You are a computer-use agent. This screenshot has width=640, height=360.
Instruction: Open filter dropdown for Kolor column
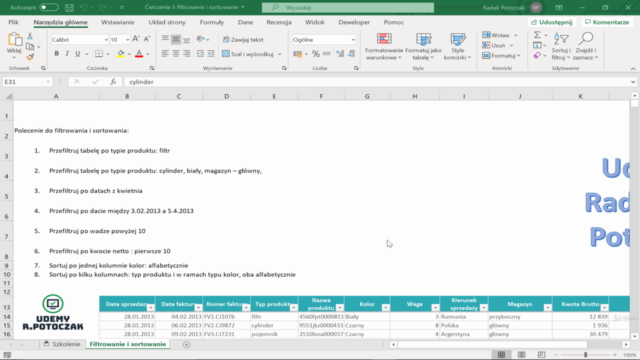pyautogui.click(x=385, y=308)
